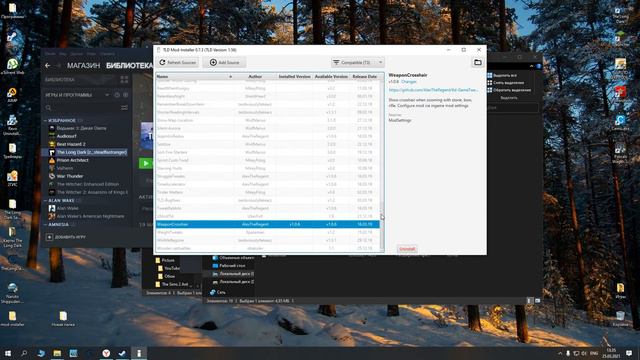Open the File Explorer taskbar icon
This screenshot has height=360, width=640.
(57, 353)
